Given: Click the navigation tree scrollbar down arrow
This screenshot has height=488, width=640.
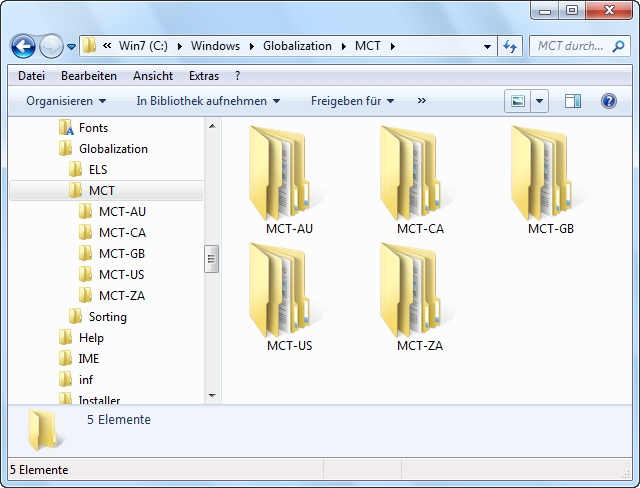Looking at the screenshot, I should tap(211, 395).
